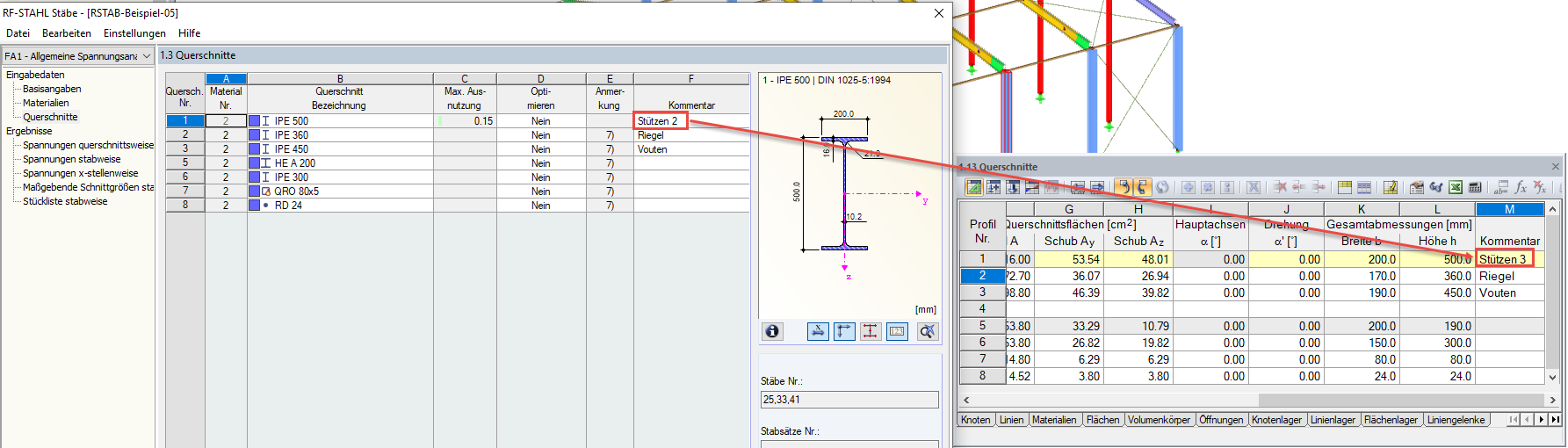
Task: Open the Datei menu
Action: click(x=18, y=33)
